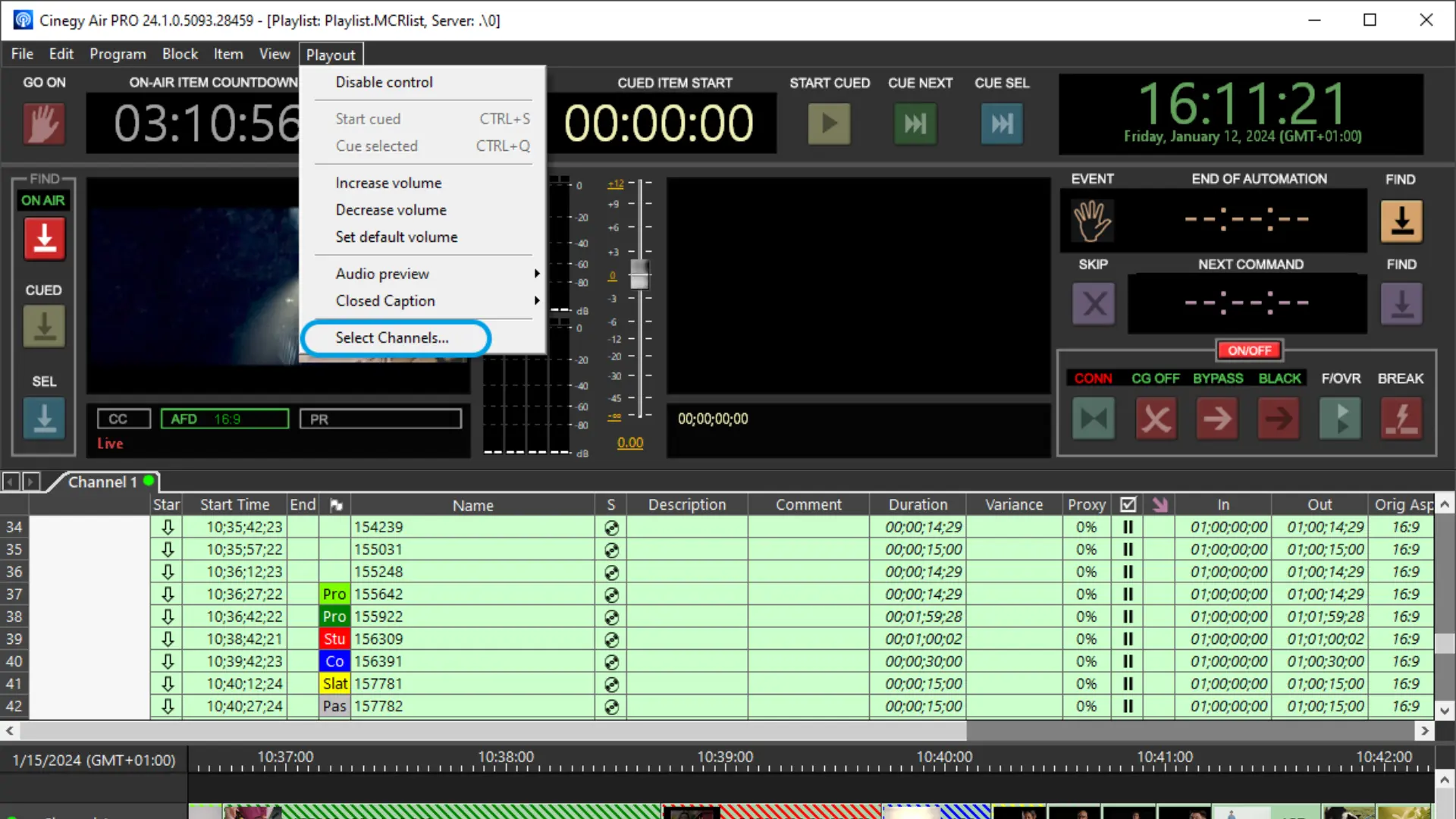Click the ON AIR find red arrow
1456x819 pixels.
[44, 239]
